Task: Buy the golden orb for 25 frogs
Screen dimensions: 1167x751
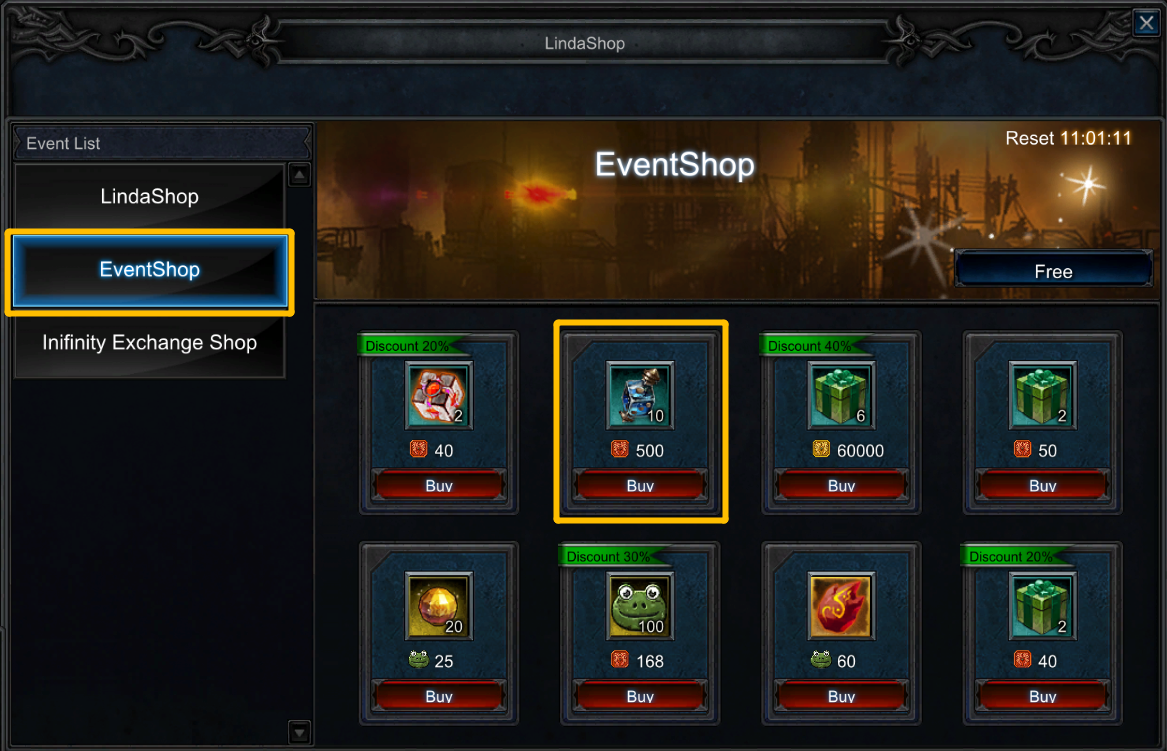Action: [x=438, y=696]
